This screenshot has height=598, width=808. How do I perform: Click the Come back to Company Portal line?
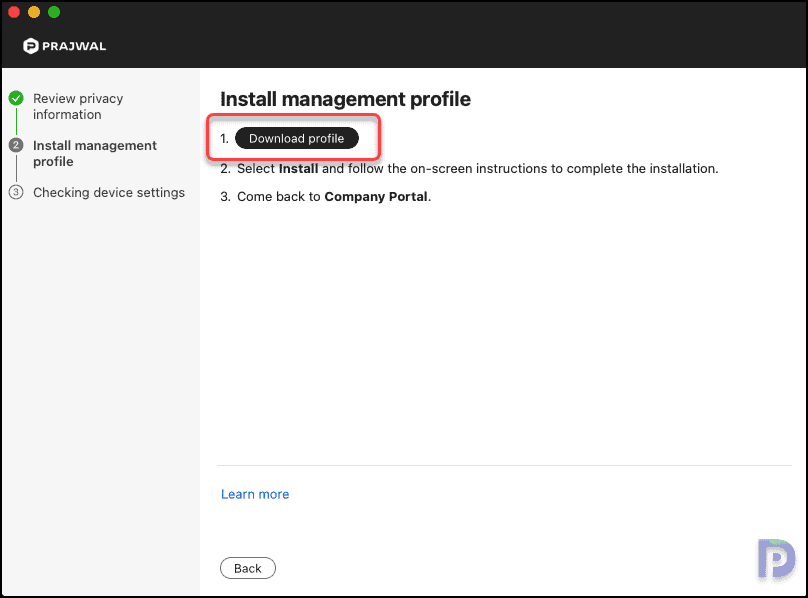click(x=326, y=196)
